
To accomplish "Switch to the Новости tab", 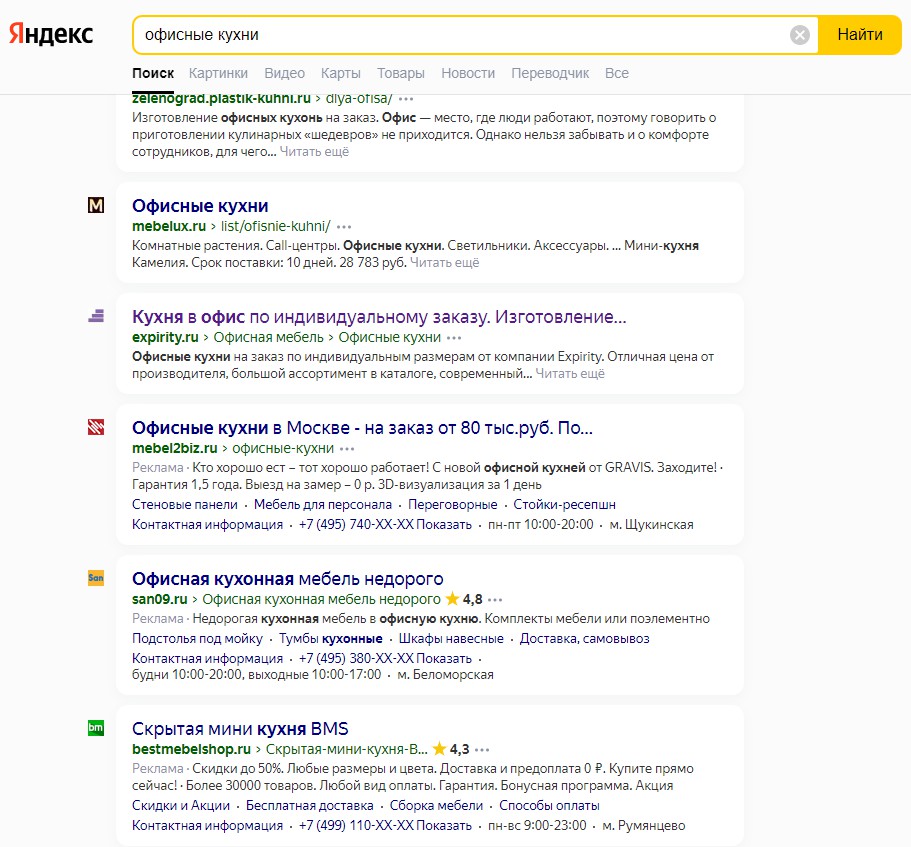I will coord(468,73).
